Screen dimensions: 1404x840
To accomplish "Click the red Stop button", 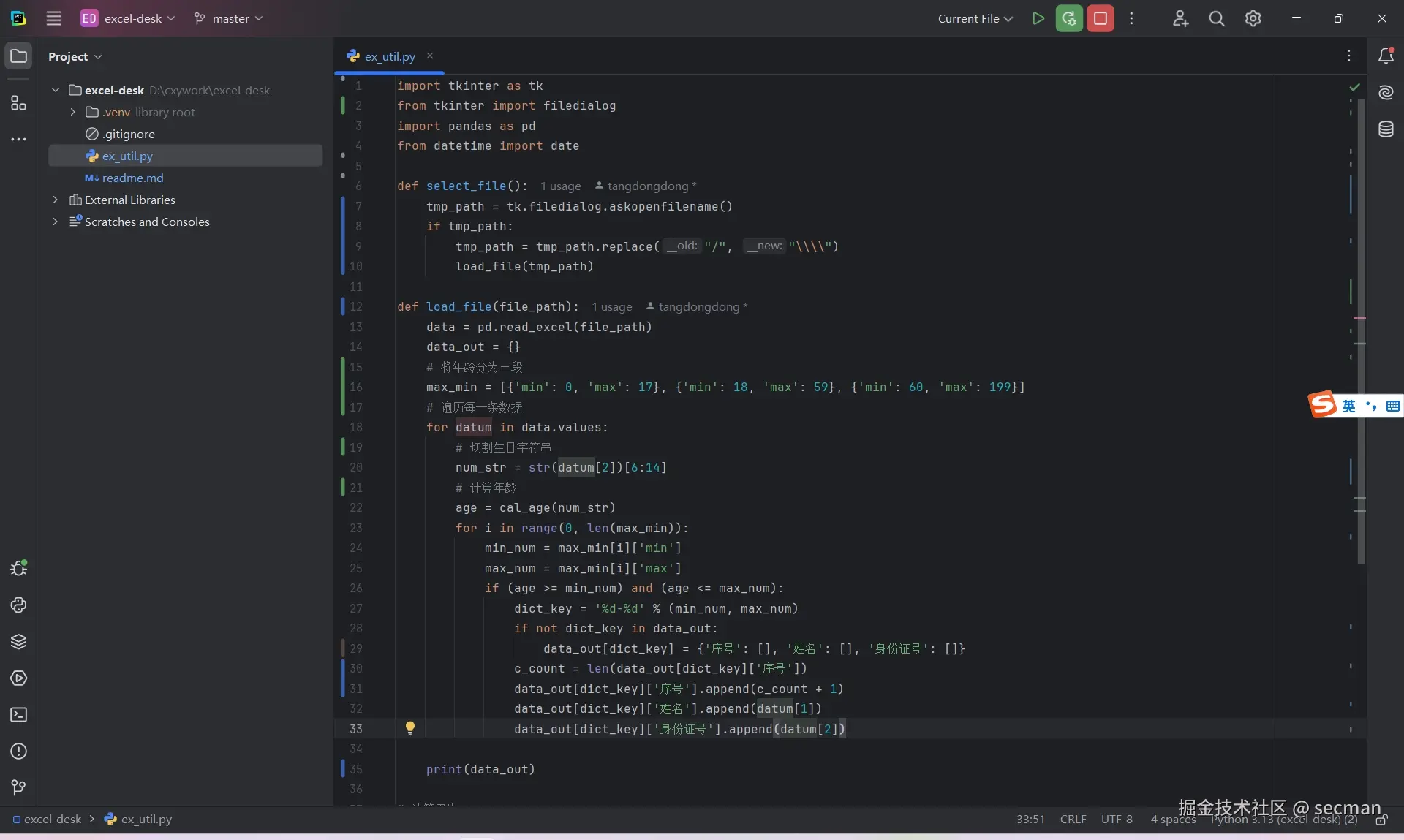I will (1100, 18).
